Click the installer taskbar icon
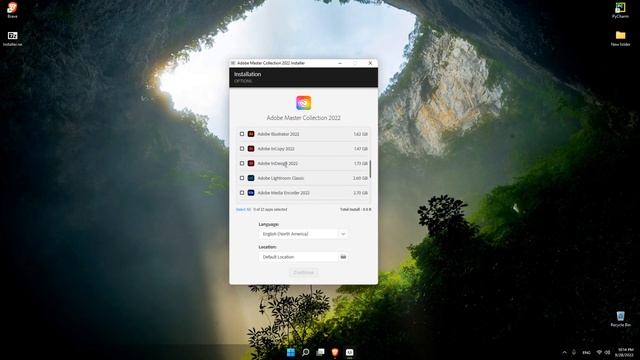 [x=350, y=352]
